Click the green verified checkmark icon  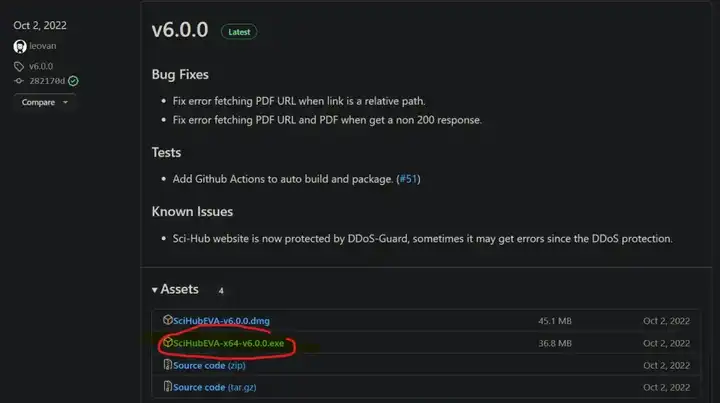pos(73,81)
